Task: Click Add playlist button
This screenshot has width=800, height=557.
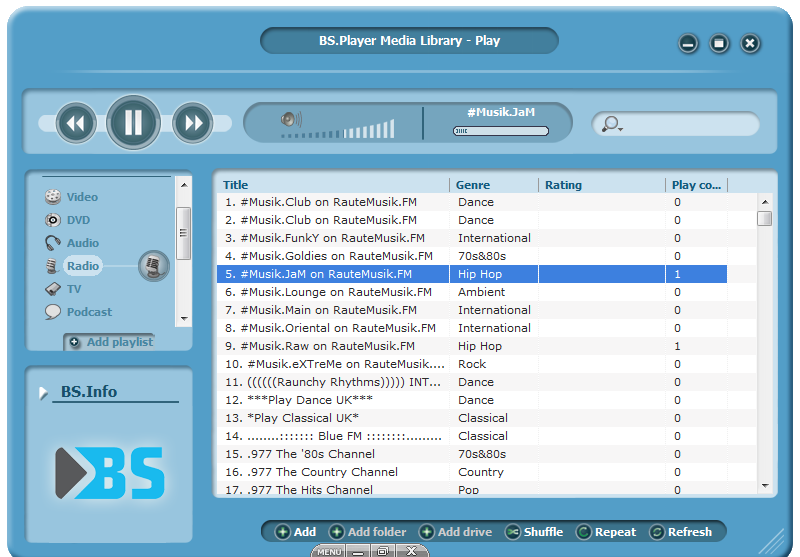Action: 110,342
